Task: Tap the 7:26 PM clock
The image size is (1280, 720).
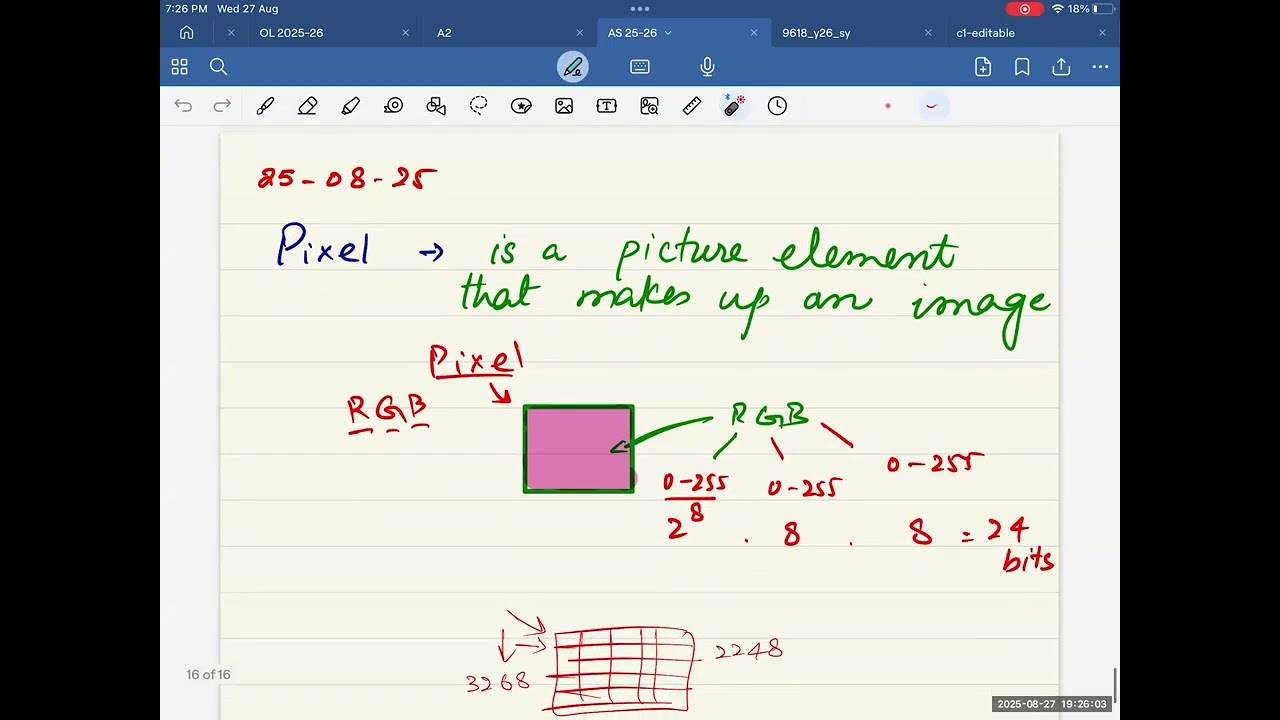Action: pyautogui.click(x=187, y=9)
